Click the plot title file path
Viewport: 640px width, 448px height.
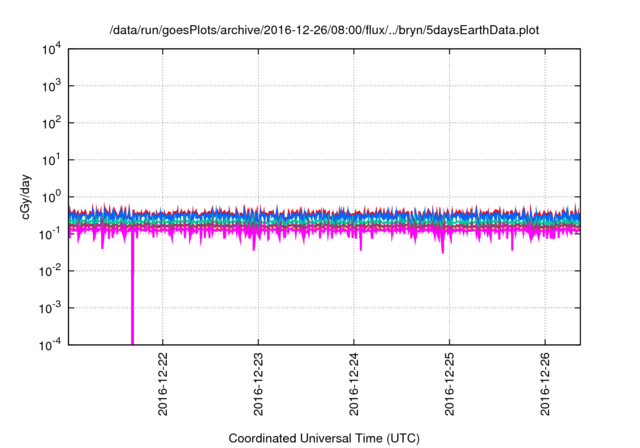click(324, 31)
